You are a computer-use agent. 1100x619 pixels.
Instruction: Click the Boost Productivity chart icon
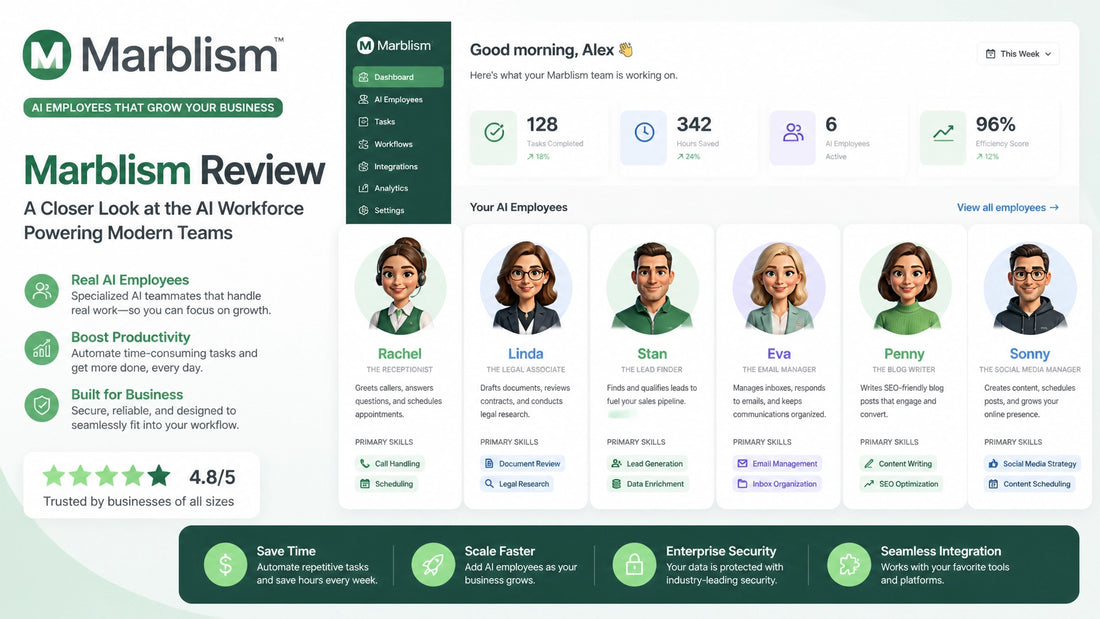41,348
